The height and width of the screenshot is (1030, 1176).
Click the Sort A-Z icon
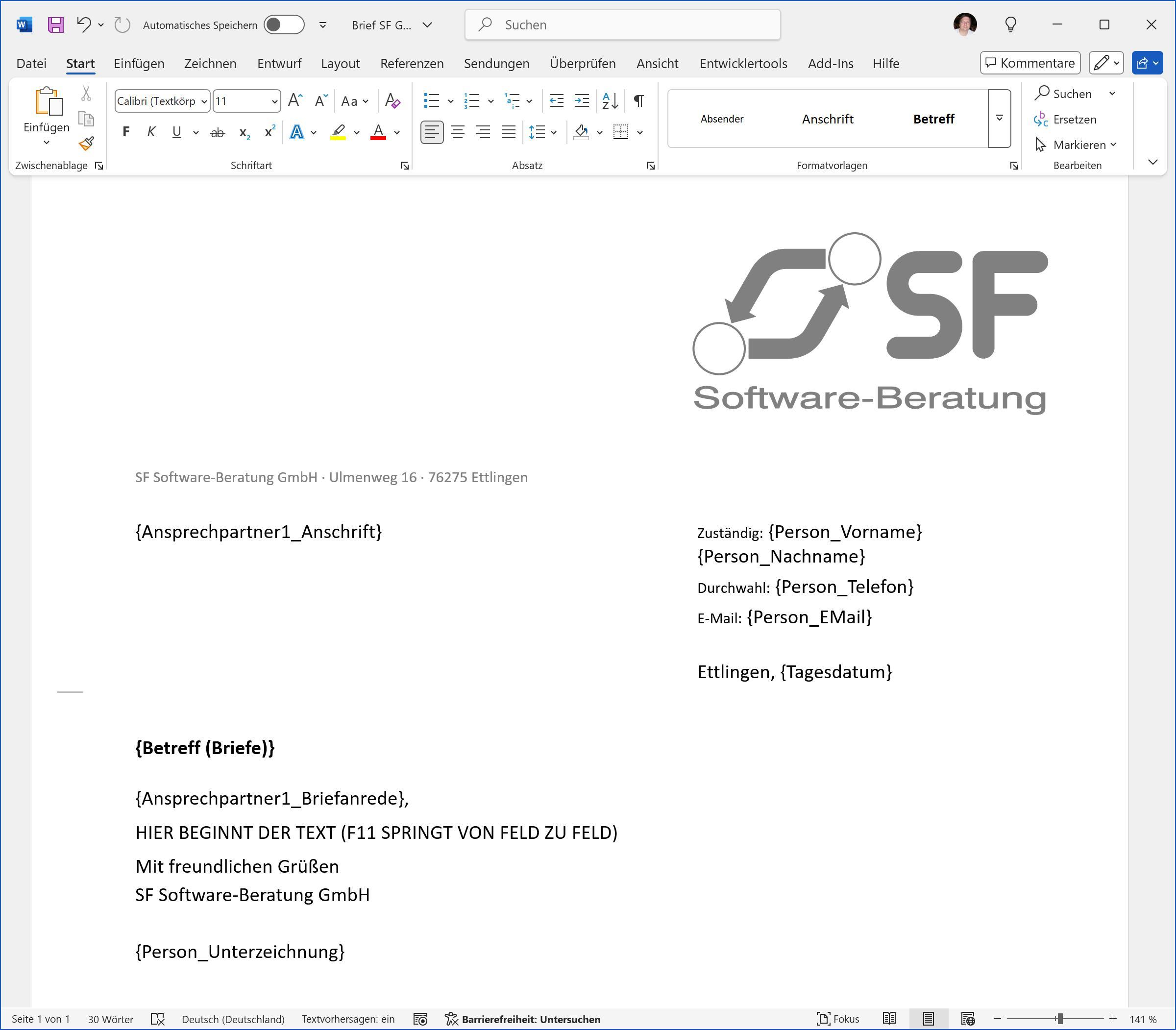pos(611,100)
